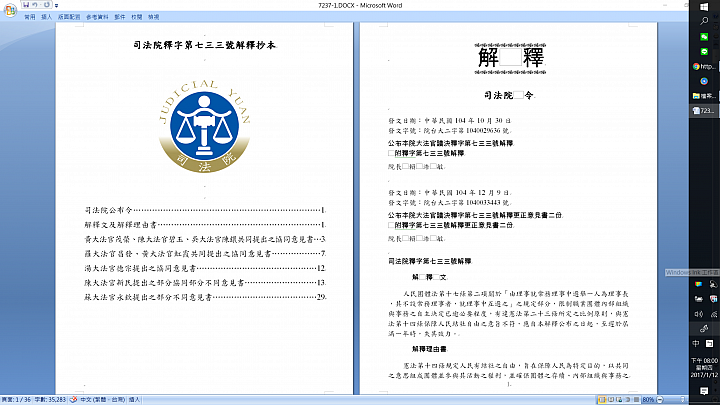
Task: Click the heading 司法院釋字第七三三號解釋
Action: coord(430,261)
